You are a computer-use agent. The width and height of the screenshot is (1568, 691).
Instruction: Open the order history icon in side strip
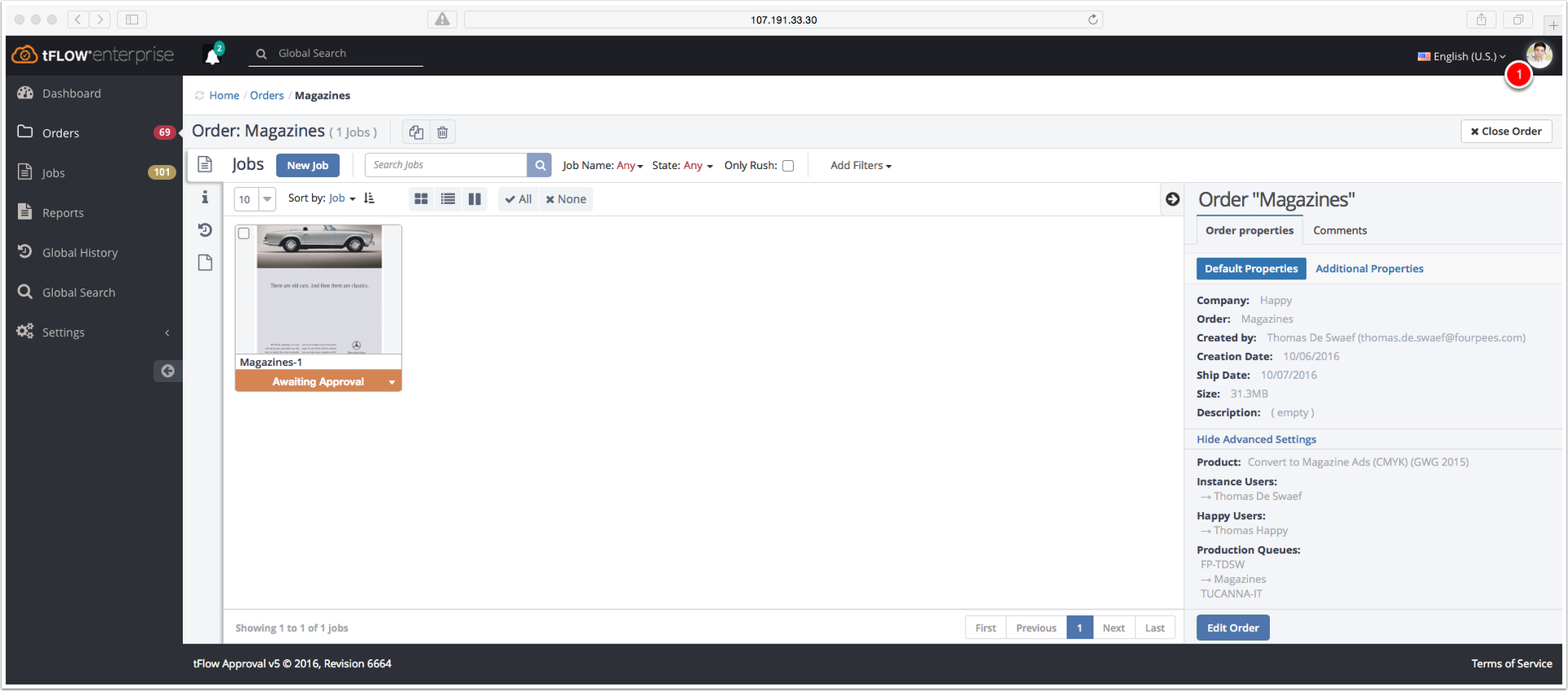(205, 230)
